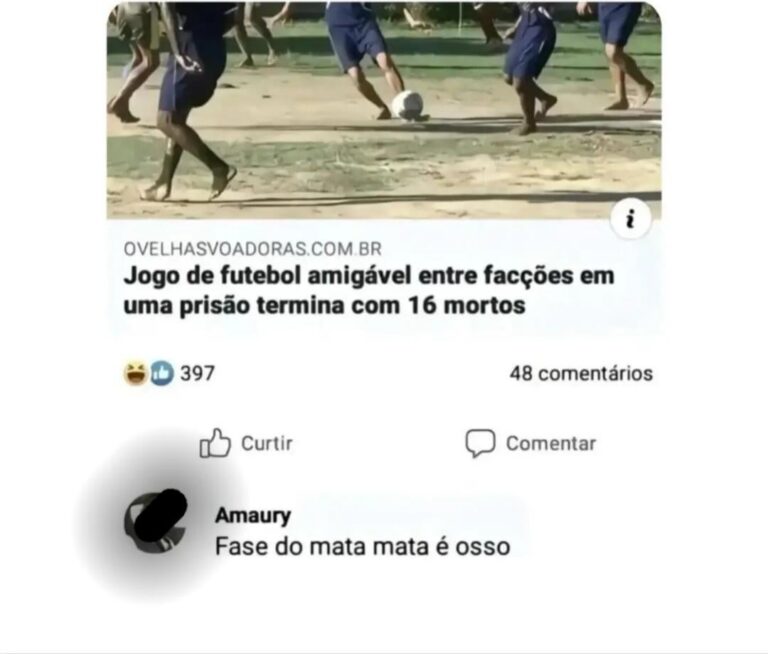Click the info "i" icon on link preview
Viewport: 768px width, 654px height.
pyautogui.click(x=630, y=218)
